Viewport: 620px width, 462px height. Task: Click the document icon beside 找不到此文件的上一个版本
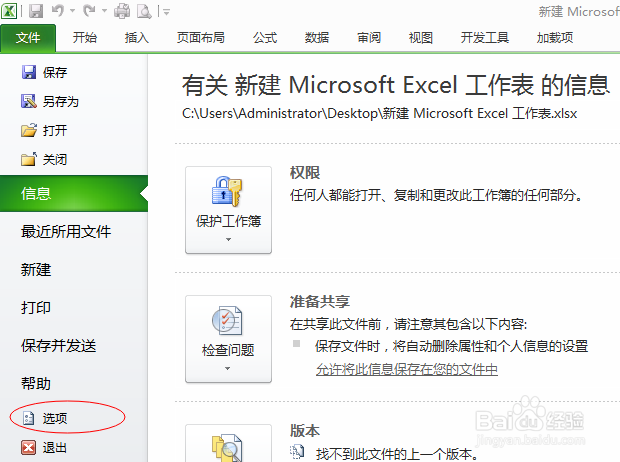coord(297,452)
